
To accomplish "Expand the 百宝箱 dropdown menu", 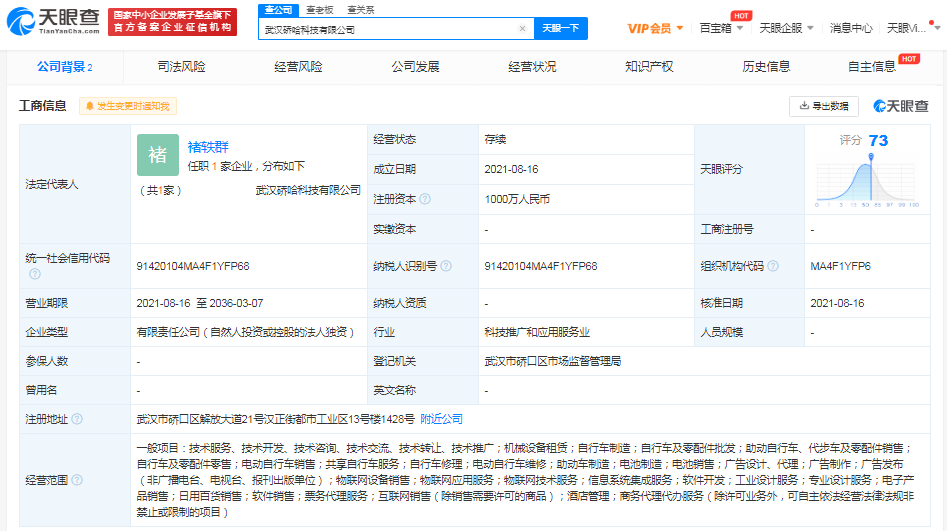I will point(721,28).
